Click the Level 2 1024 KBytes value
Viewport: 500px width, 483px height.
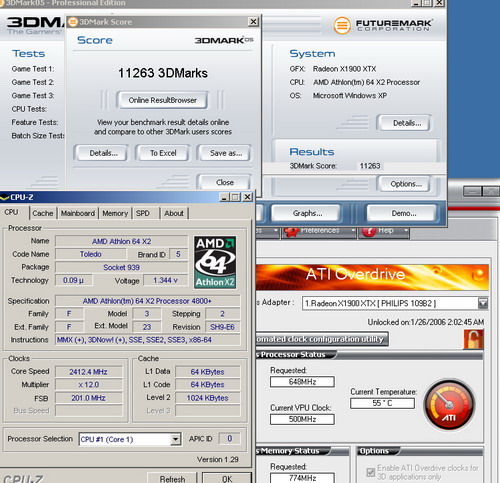[x=207, y=398]
